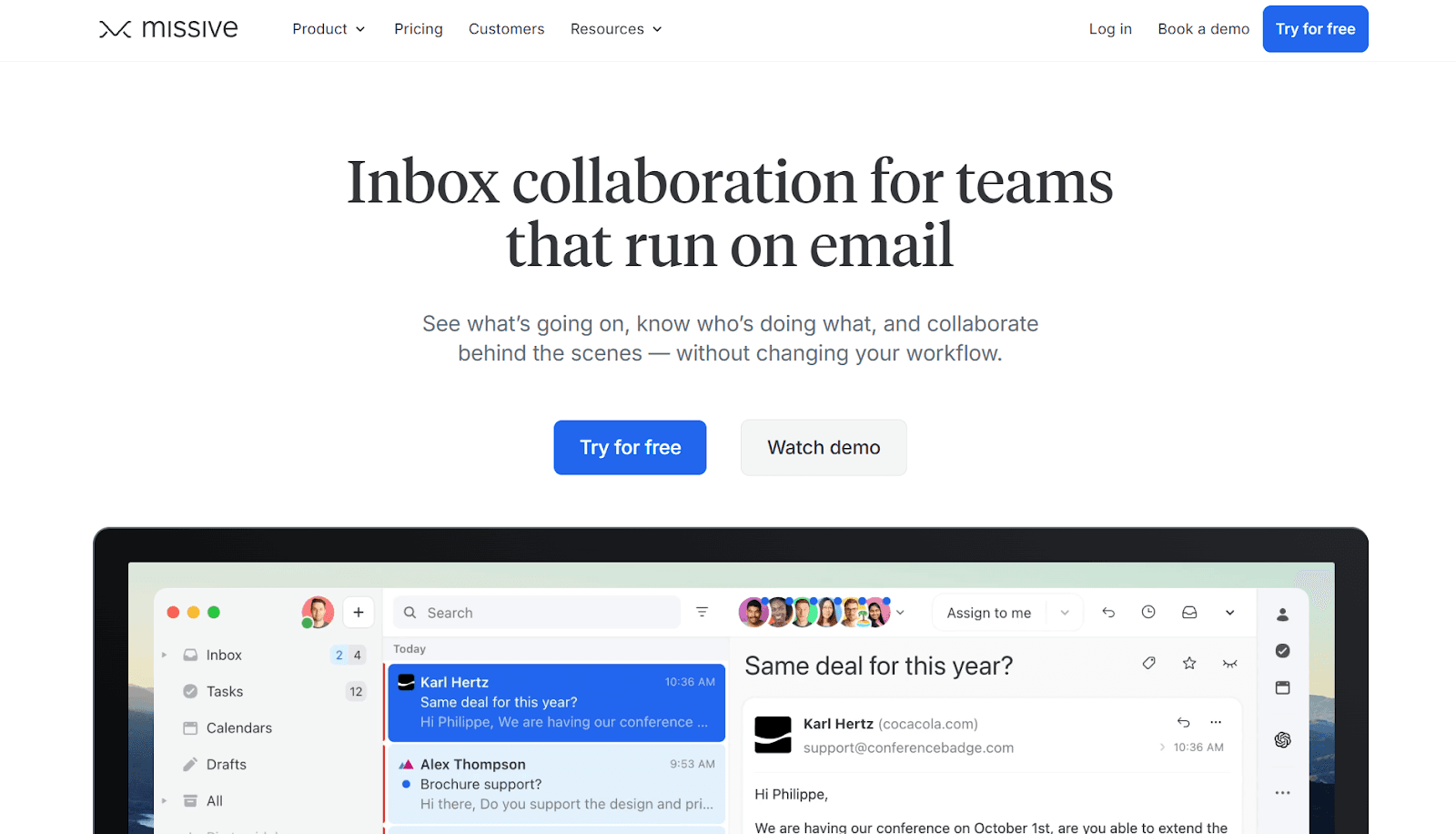Click the Book a demo link
1456x834 pixels.
click(1203, 29)
